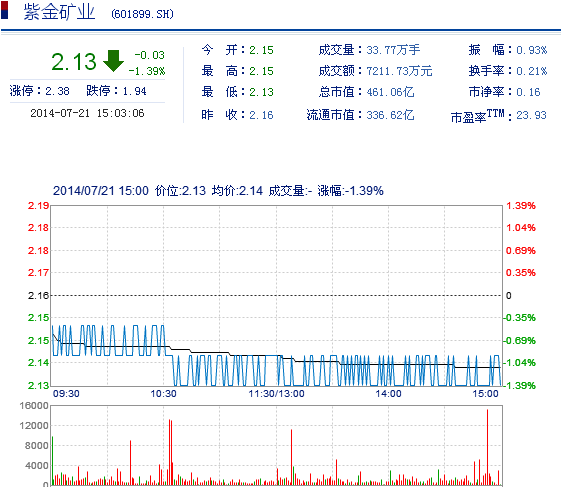This screenshot has width=562, height=487.
Task: Select the current price 2.13
Action: [74, 62]
